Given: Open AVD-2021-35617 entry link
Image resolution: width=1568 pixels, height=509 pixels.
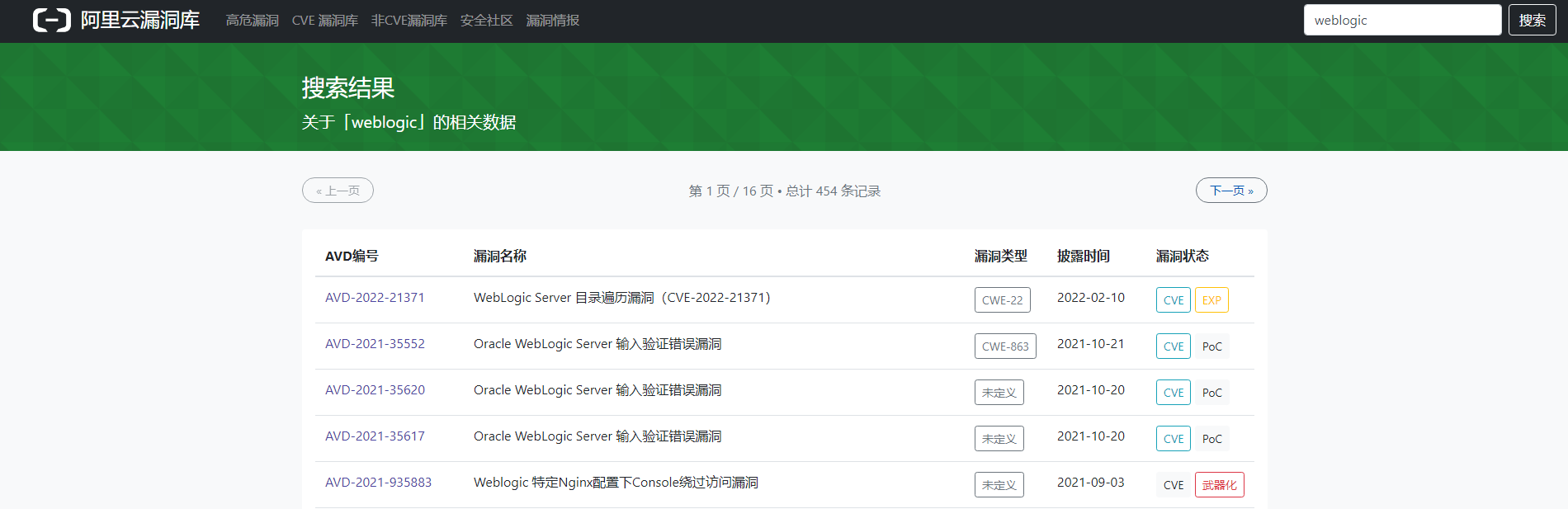Looking at the screenshot, I should point(375,436).
